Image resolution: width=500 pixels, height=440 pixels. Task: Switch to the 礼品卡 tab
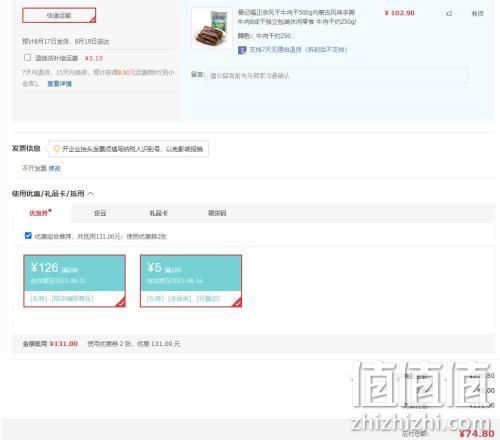point(159,213)
